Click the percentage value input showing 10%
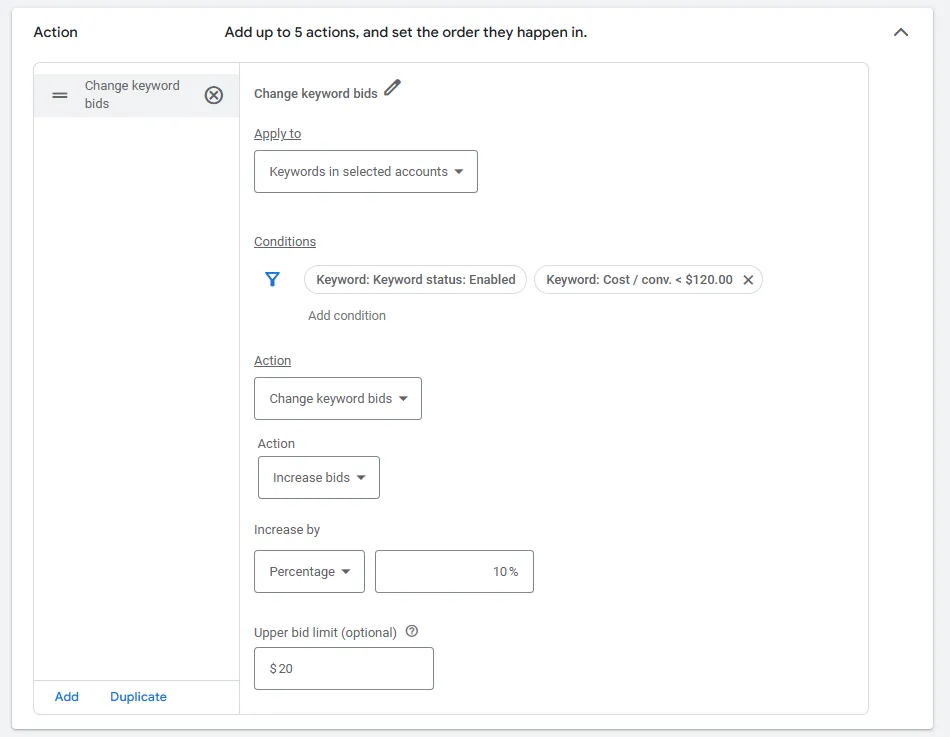950x737 pixels. click(454, 571)
